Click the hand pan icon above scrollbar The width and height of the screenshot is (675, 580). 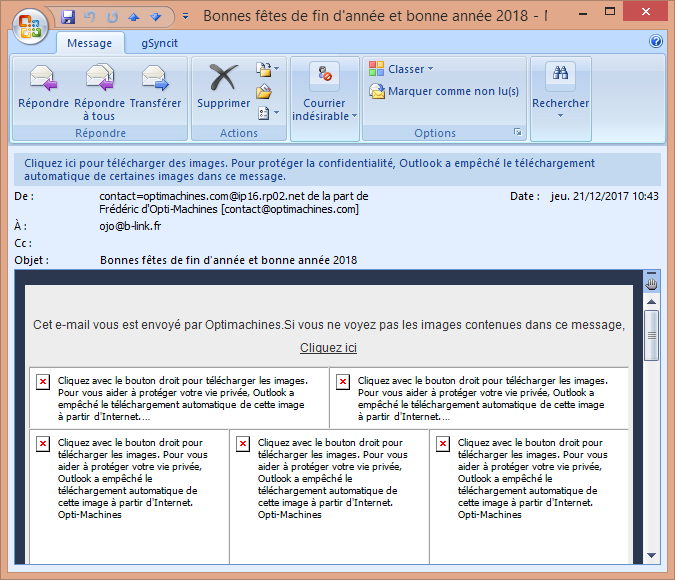pyautogui.click(x=651, y=284)
